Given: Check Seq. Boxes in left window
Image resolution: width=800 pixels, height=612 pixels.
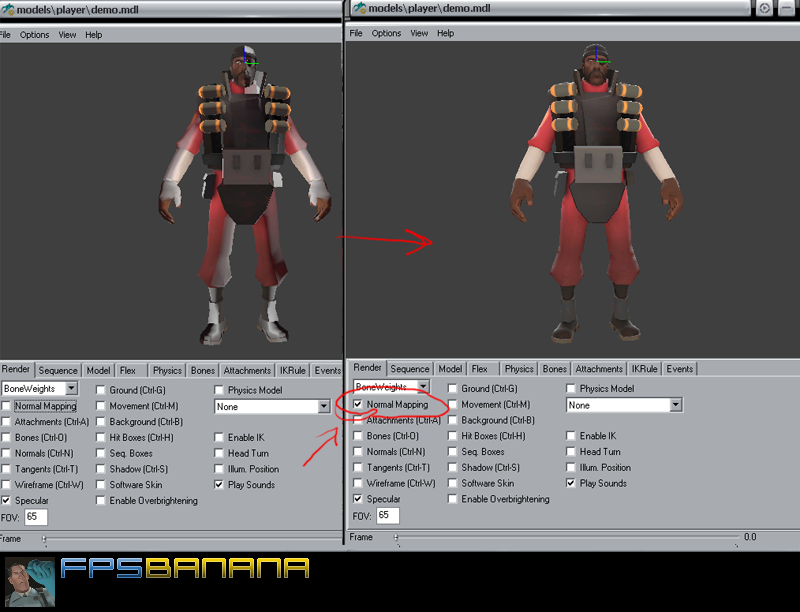Looking at the screenshot, I should point(101,453).
